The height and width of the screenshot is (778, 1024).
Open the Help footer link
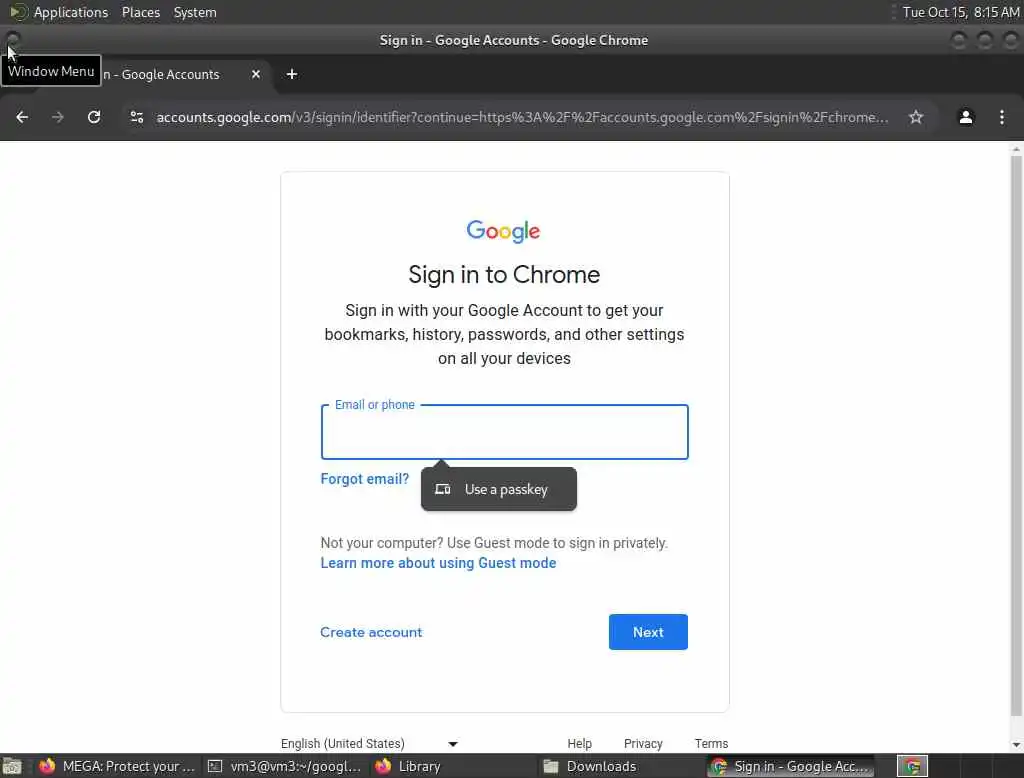(579, 743)
